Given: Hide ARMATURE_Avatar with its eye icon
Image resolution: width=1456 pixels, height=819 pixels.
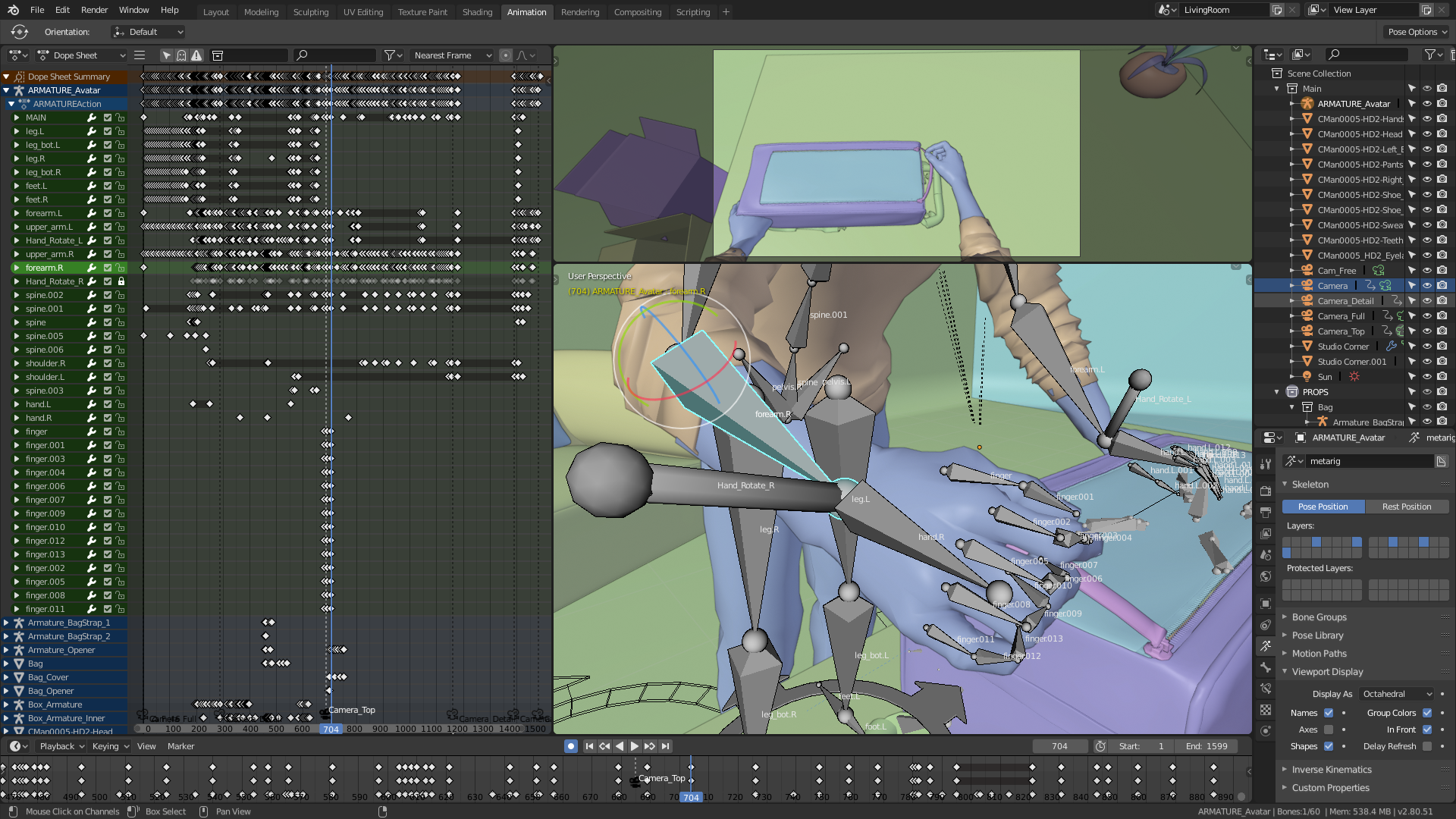Looking at the screenshot, I should click(x=1427, y=104).
